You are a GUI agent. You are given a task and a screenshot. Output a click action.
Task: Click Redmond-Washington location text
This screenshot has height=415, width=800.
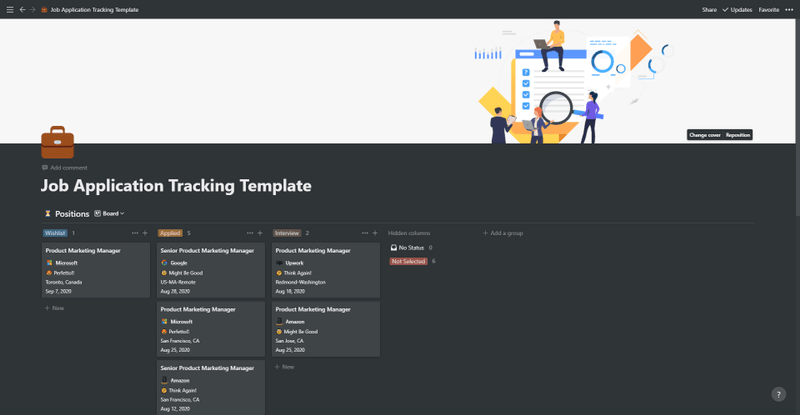coord(301,282)
